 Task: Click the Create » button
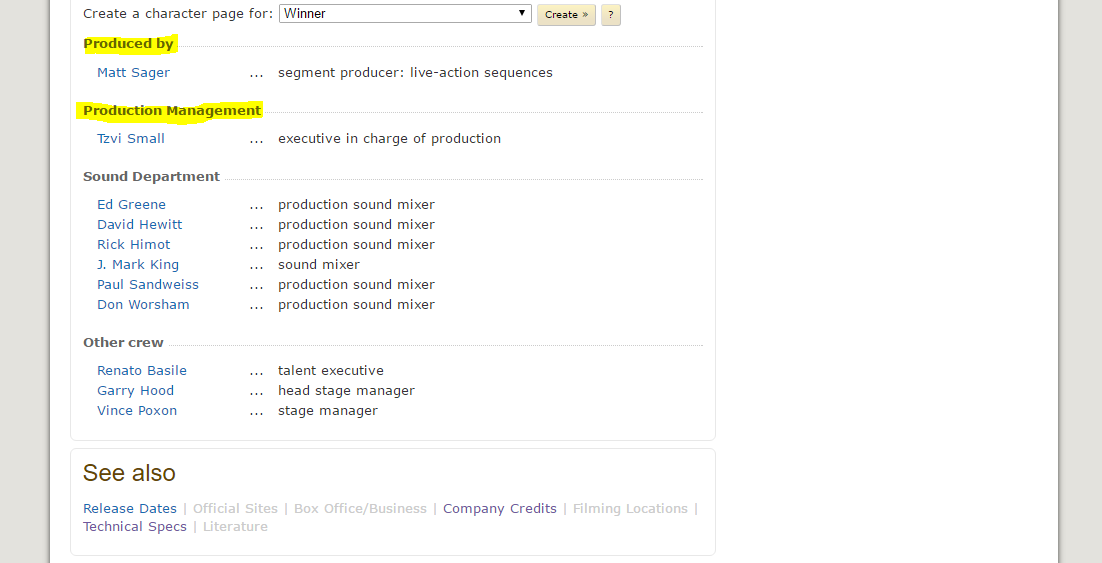pos(566,15)
